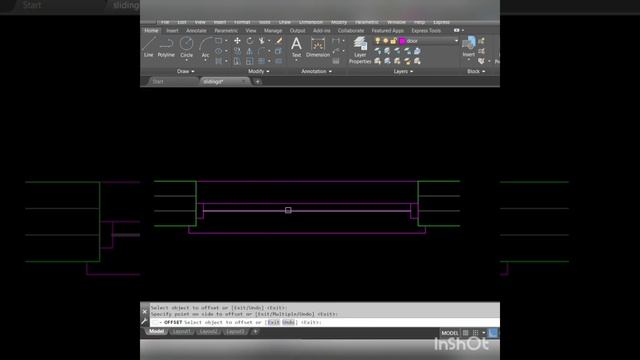Select the Line tool
This screenshot has height=360, width=640.
(x=149, y=47)
